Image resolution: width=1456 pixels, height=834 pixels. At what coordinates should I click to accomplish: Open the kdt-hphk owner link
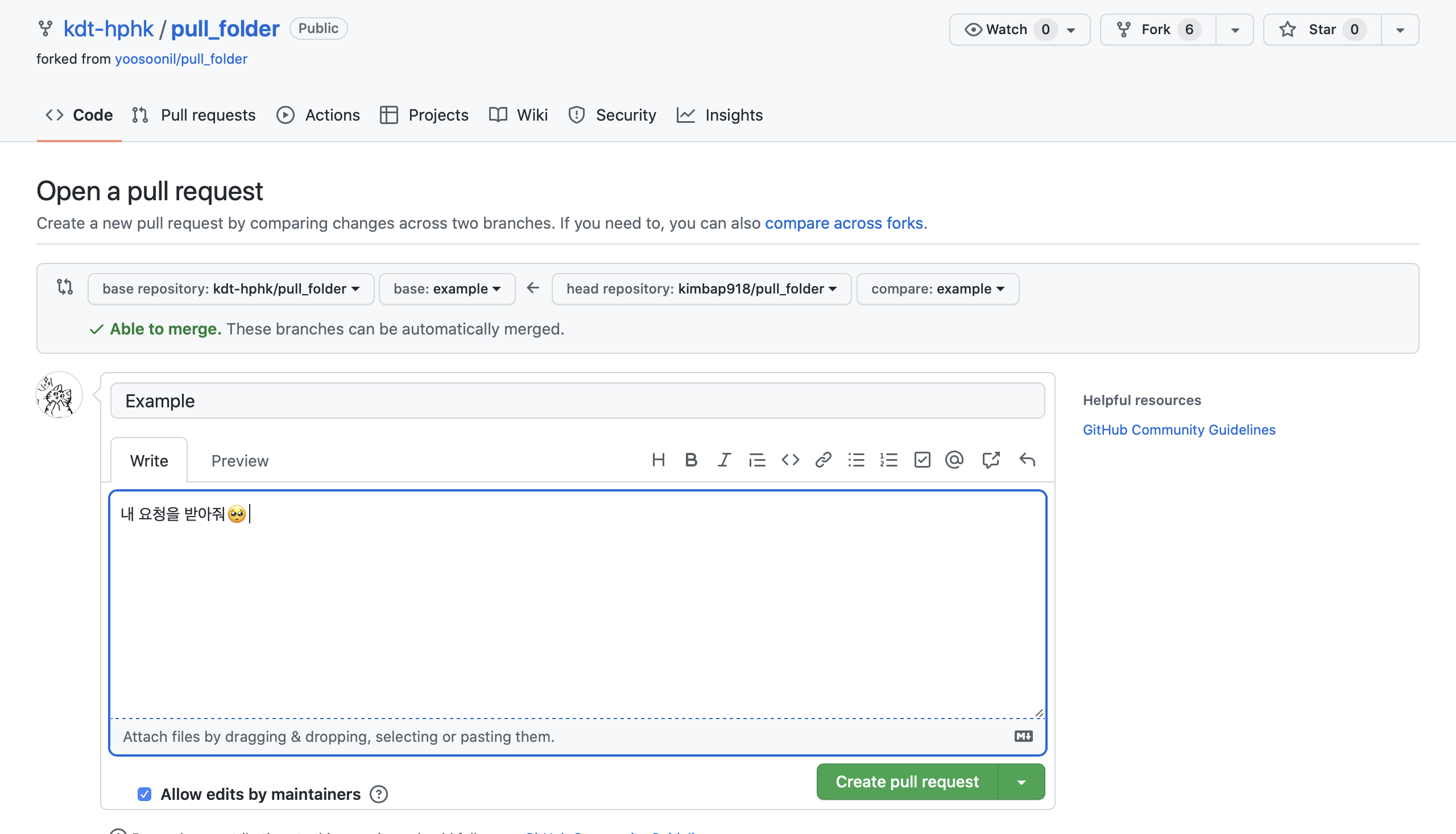tap(108, 28)
